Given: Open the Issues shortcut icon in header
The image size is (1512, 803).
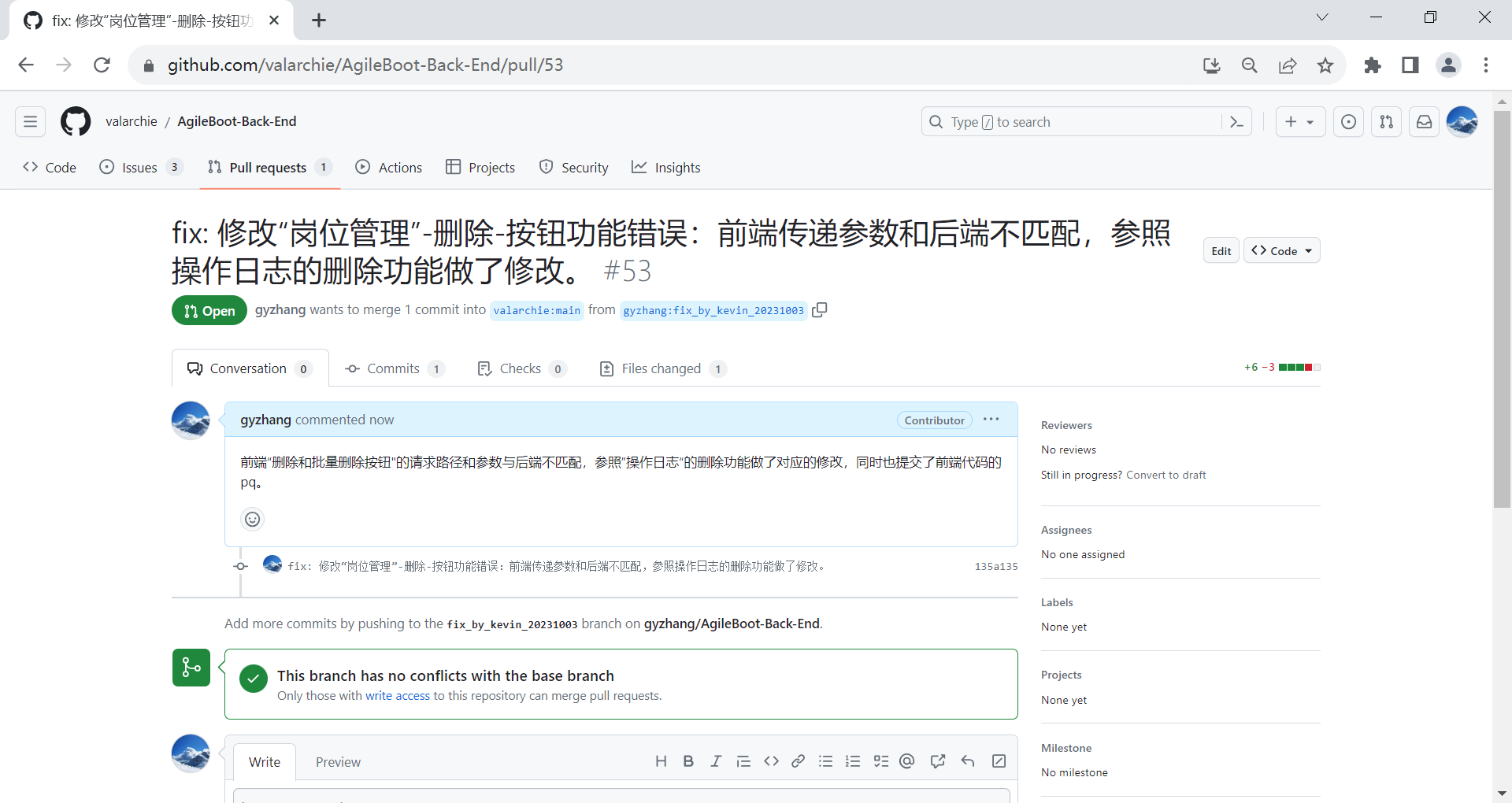Looking at the screenshot, I should pos(1348,122).
